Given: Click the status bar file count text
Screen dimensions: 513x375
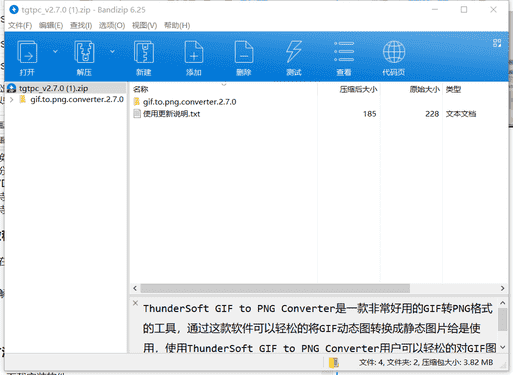Looking at the screenshot, I should click(426, 362).
